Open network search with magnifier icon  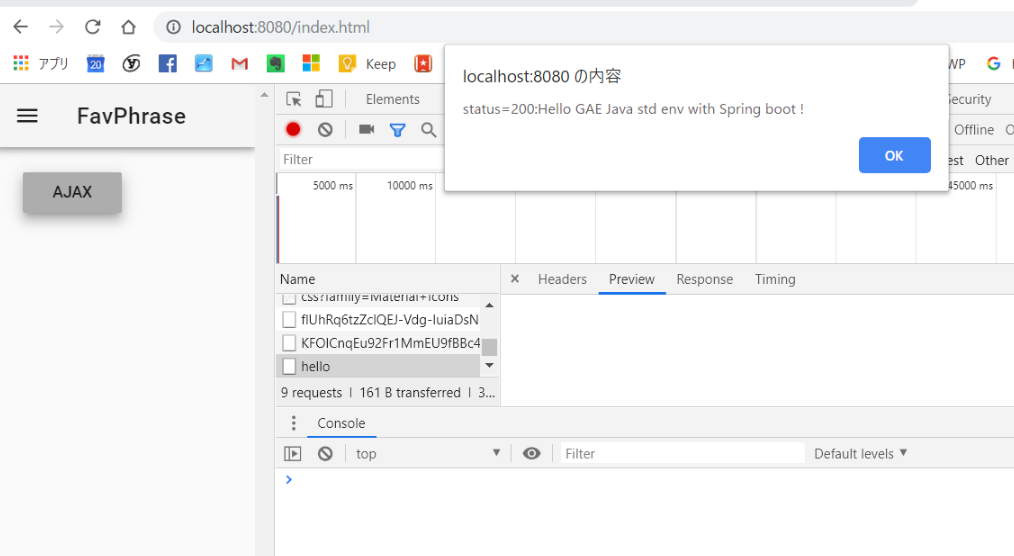[428, 129]
